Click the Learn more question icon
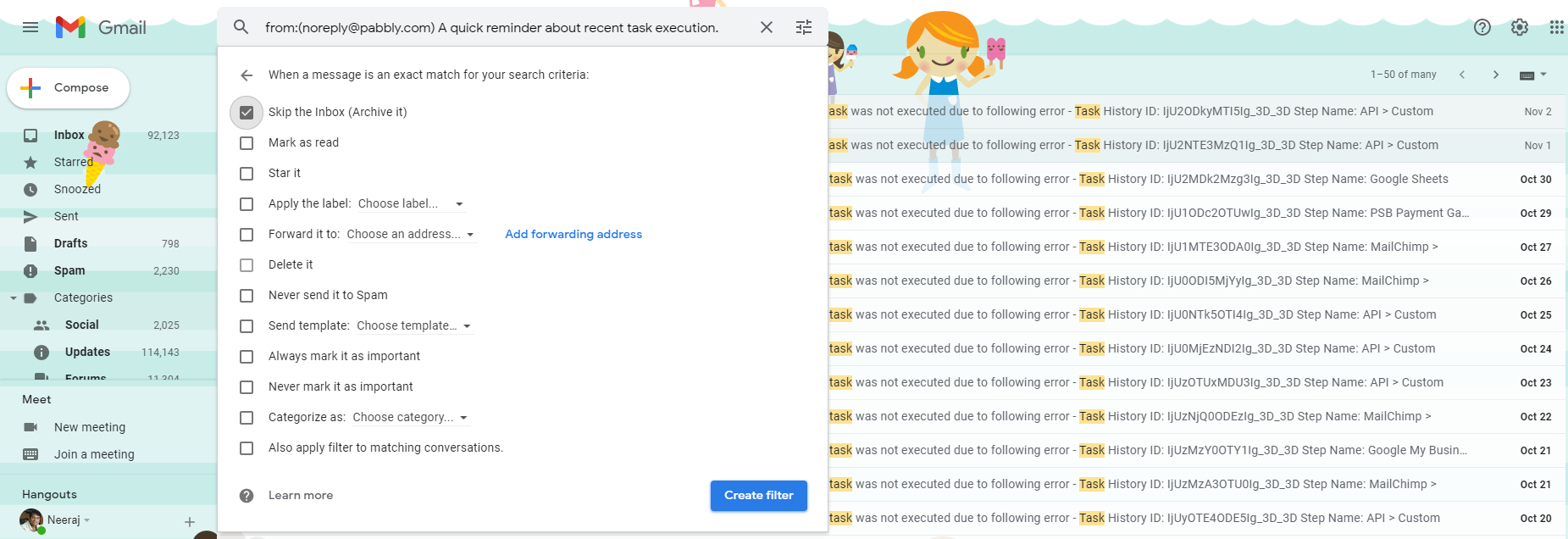Screen dimensions: 1568x539 247,496
